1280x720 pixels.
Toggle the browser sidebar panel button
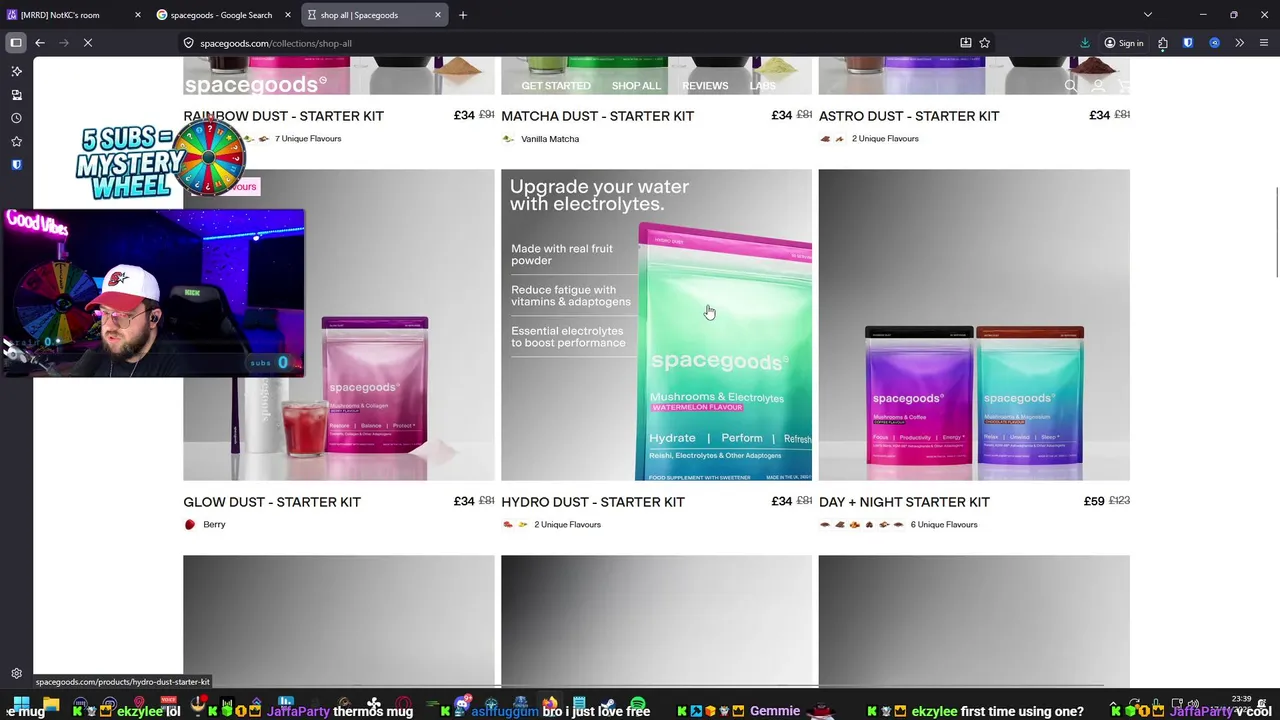pyautogui.click(x=16, y=43)
